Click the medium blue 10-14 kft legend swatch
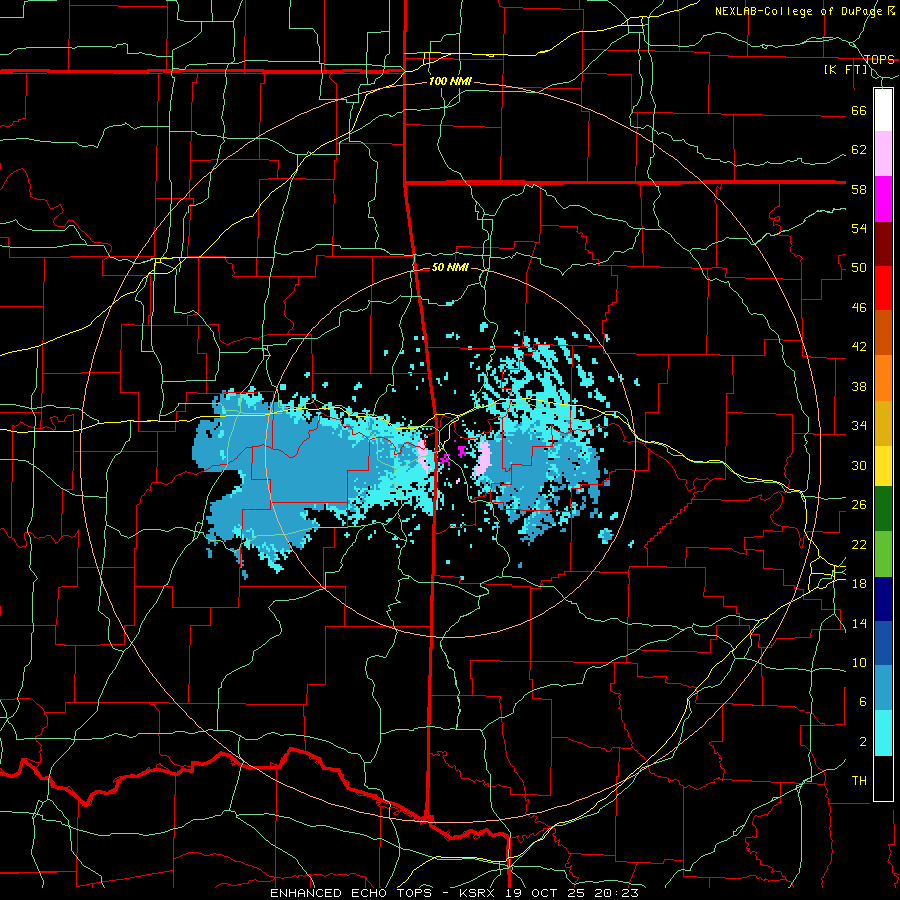 pyautogui.click(x=883, y=644)
